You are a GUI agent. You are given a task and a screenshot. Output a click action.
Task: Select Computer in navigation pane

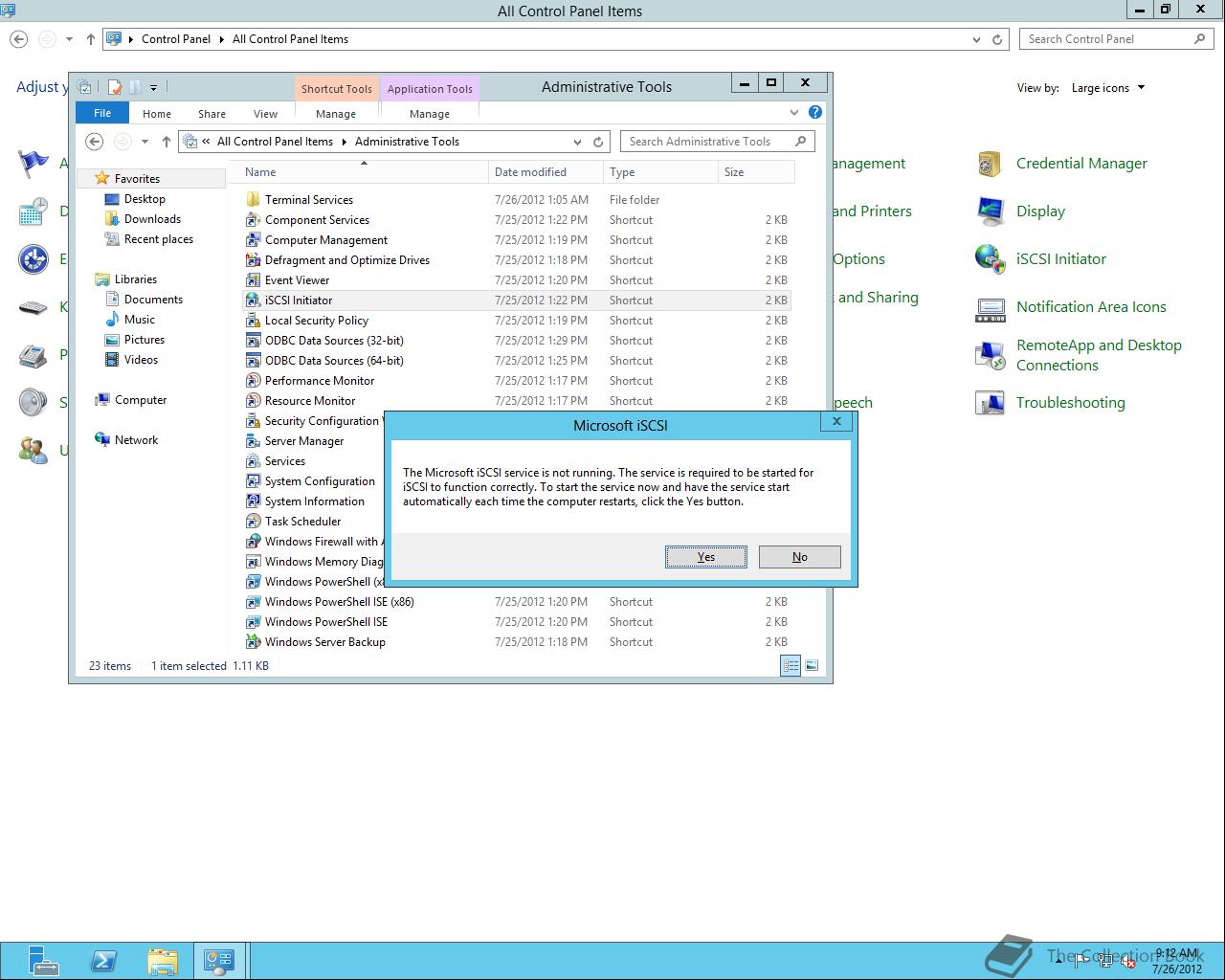click(x=140, y=400)
